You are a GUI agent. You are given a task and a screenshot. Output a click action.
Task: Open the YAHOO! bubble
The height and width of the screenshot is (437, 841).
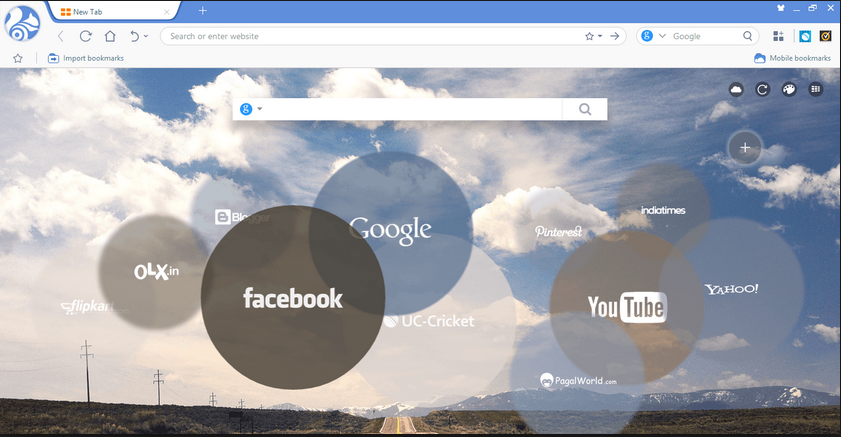(x=732, y=290)
